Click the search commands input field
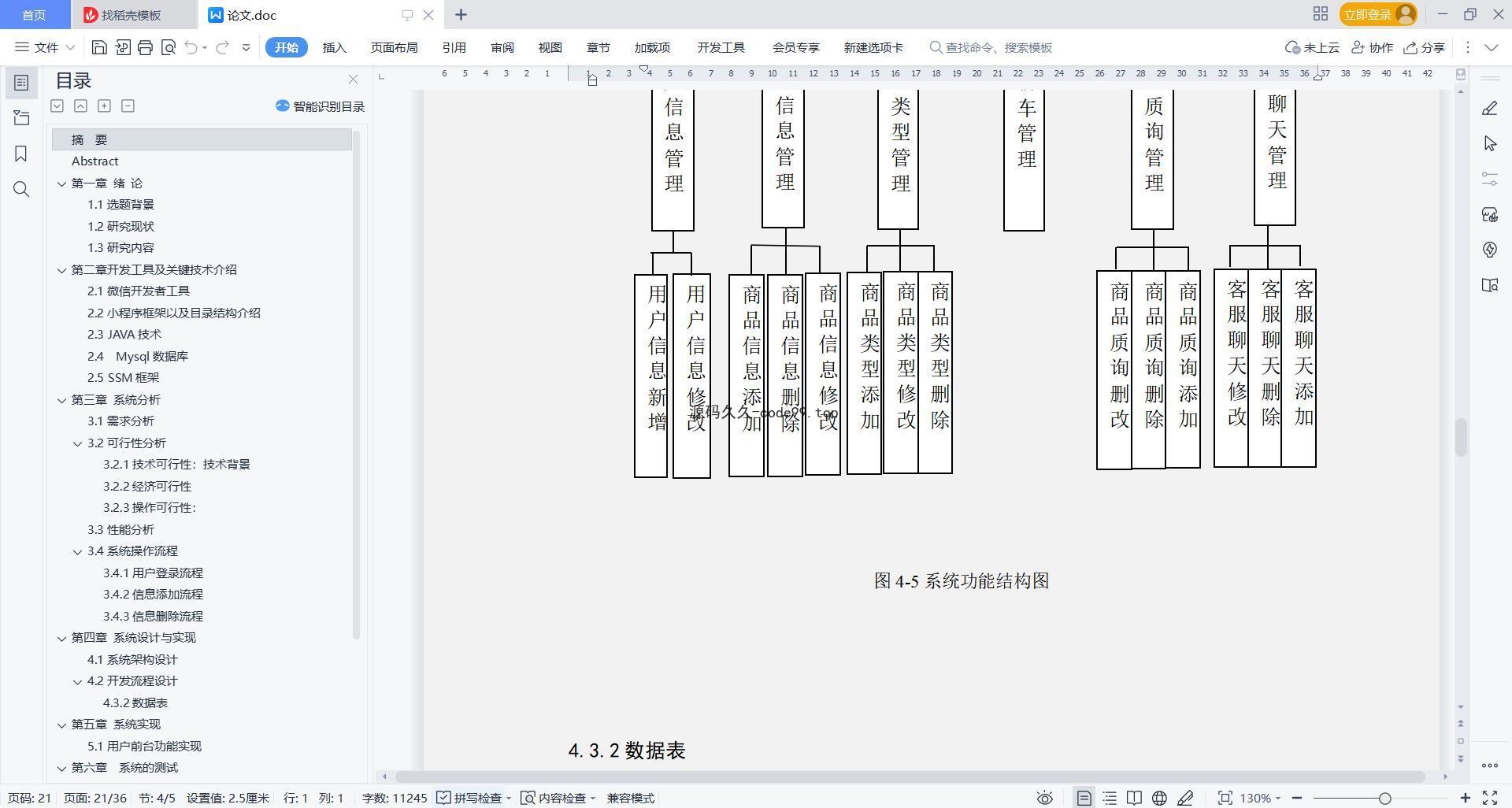Image resolution: width=1512 pixels, height=808 pixels. (999, 47)
